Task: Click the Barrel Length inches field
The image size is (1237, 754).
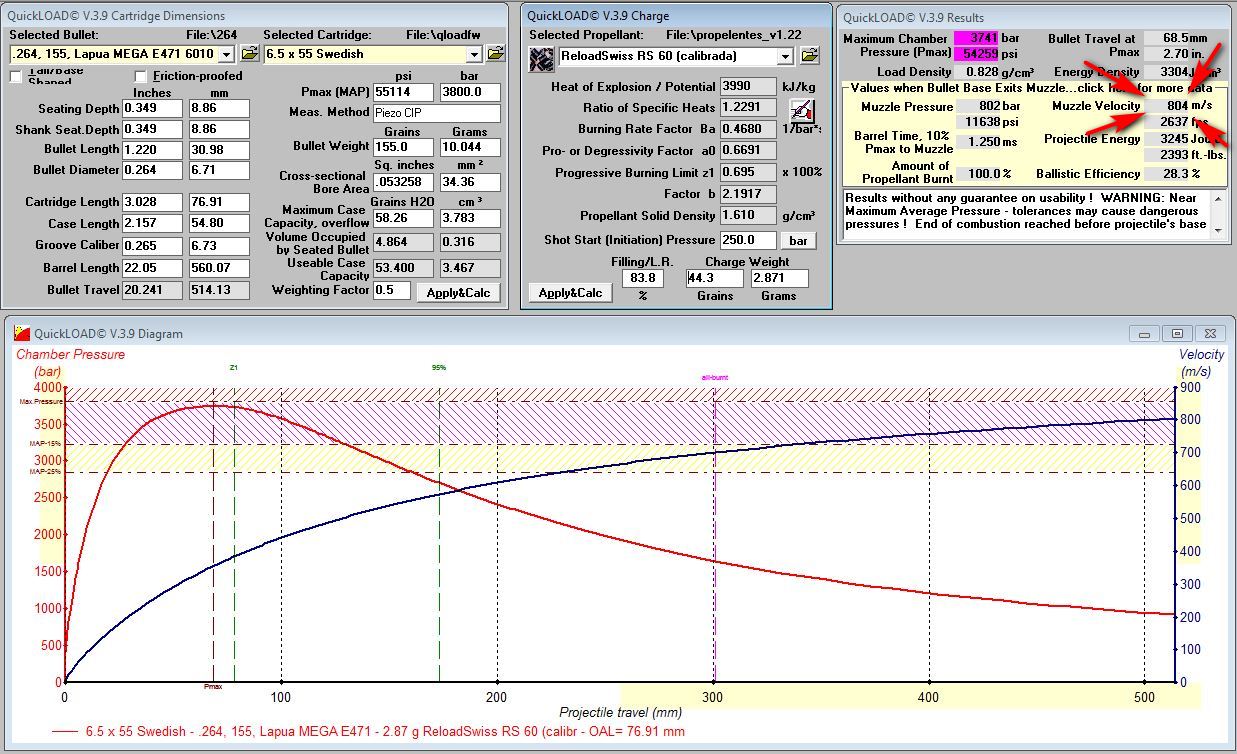Action: (152, 268)
